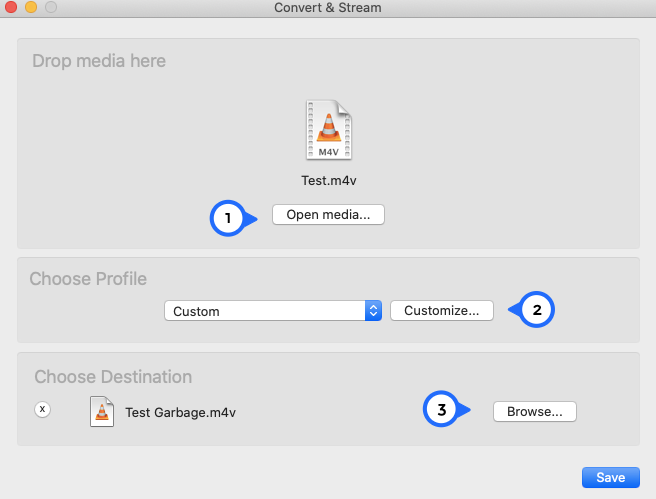Click the blue numbered marker 1
This screenshot has height=499, width=656.
[x=228, y=218]
